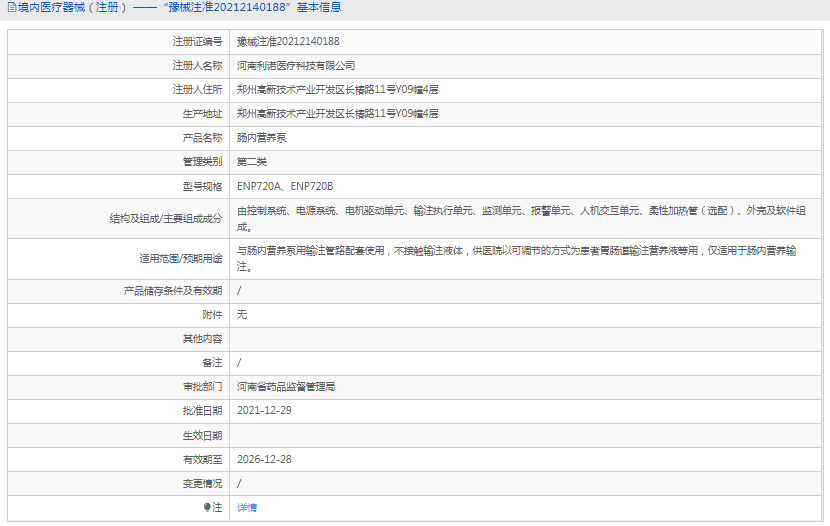The image size is (830, 526).
Task: Click the 注册人住所 address value
Action: [x=338, y=89]
